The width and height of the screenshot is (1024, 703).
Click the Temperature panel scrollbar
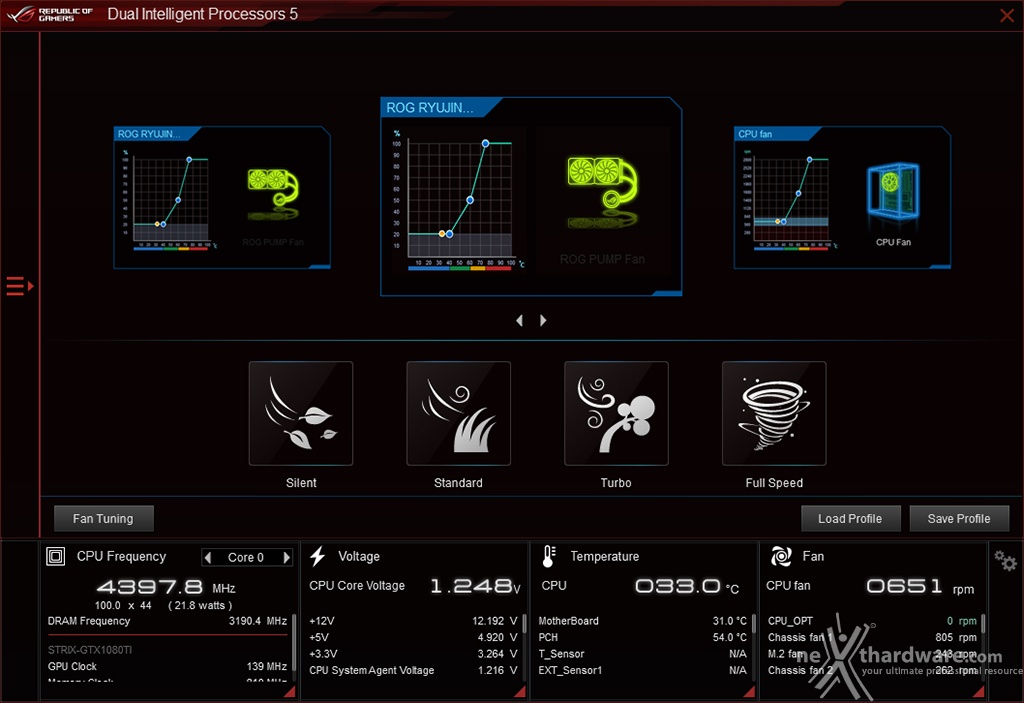pos(754,624)
